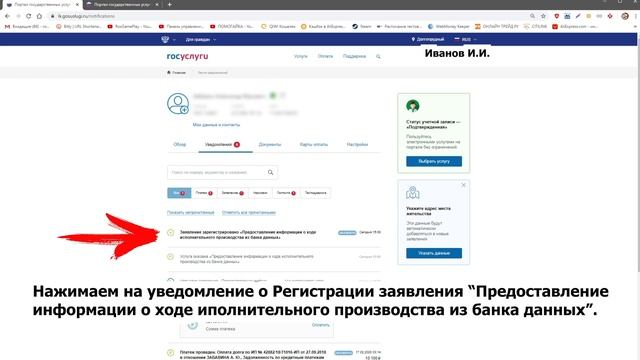This screenshot has height=360, width=640.
Task: Open the Gmail bookmark
Action: (27, 26)
